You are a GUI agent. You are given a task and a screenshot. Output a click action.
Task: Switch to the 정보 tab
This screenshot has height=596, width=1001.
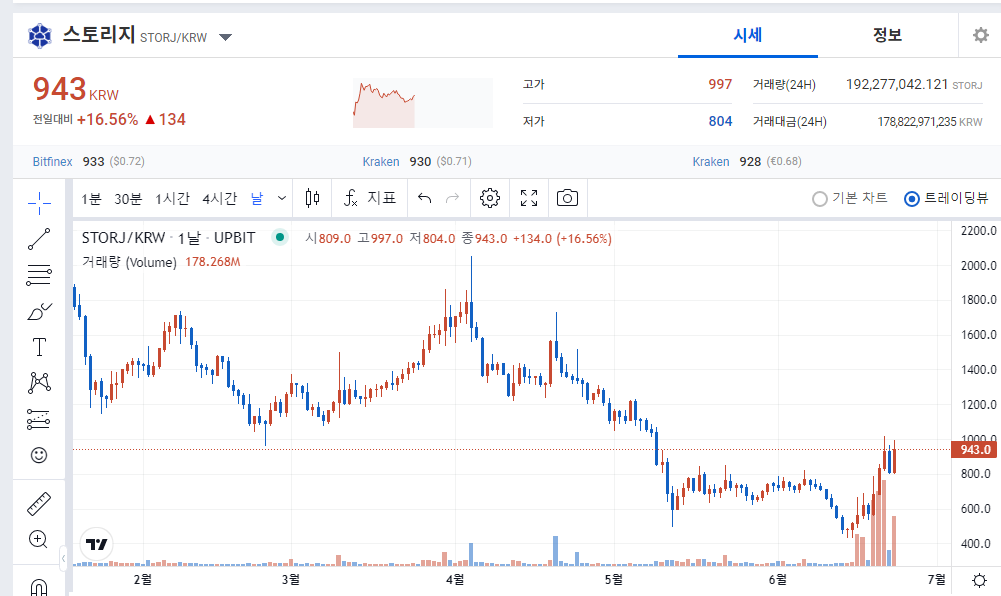click(887, 35)
